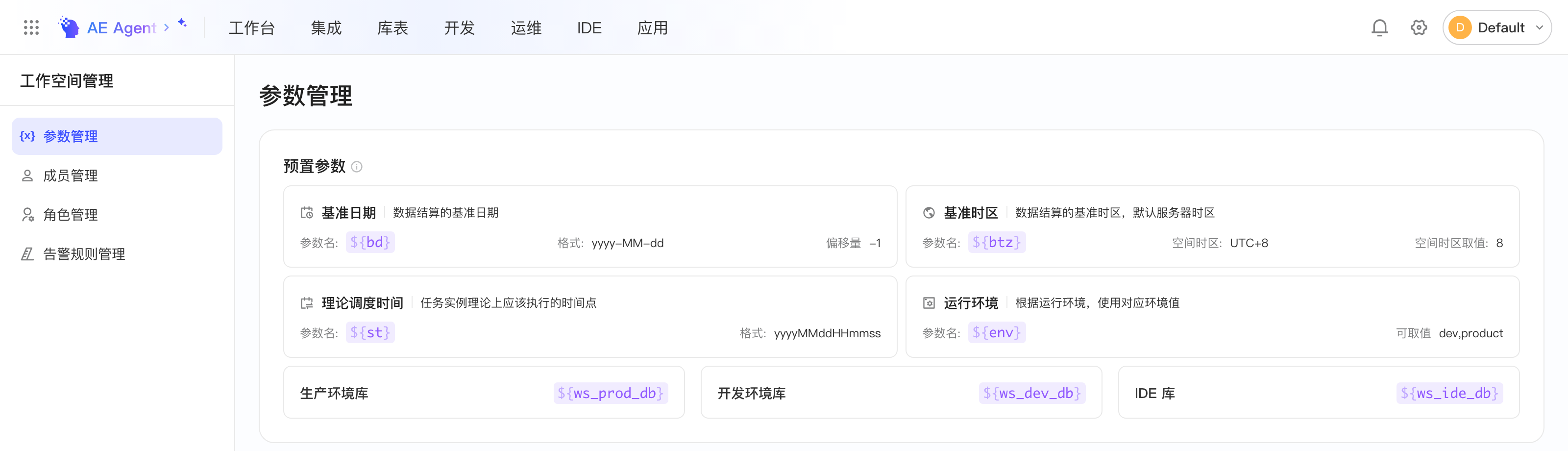The image size is (1568, 451).
Task: Open the notifications bell
Action: tap(1379, 27)
